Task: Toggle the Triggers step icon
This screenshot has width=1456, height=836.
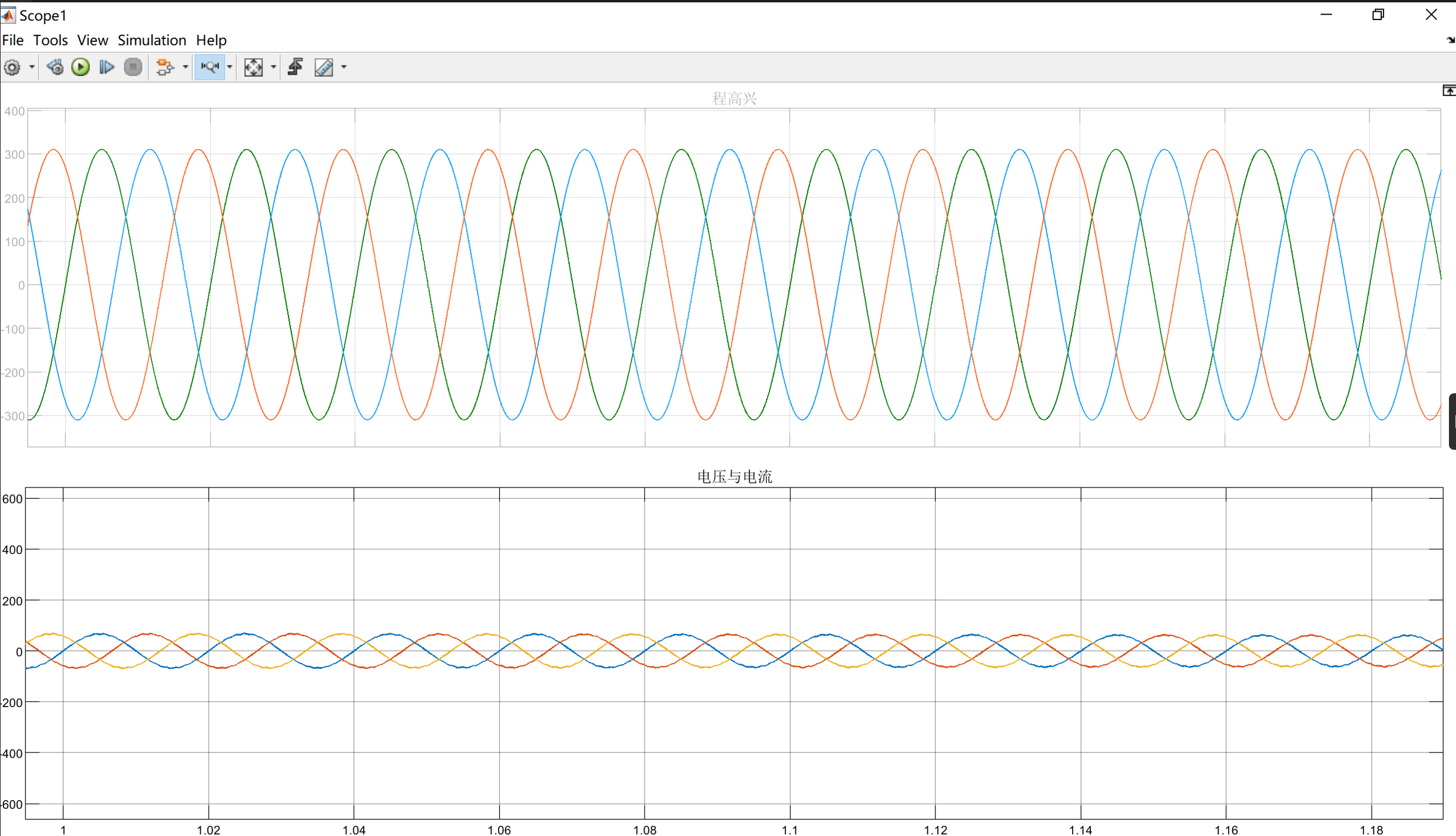Action: pos(296,67)
